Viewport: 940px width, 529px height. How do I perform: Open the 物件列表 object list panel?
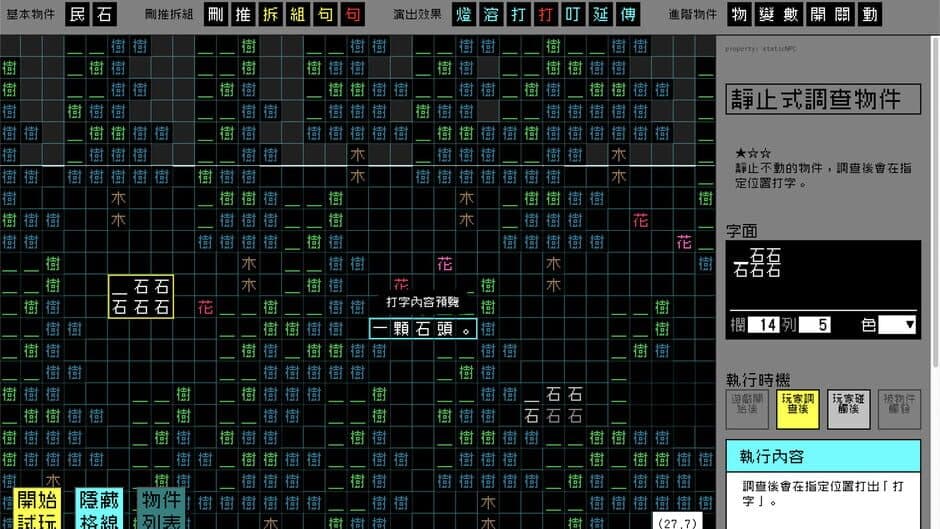click(x=160, y=508)
